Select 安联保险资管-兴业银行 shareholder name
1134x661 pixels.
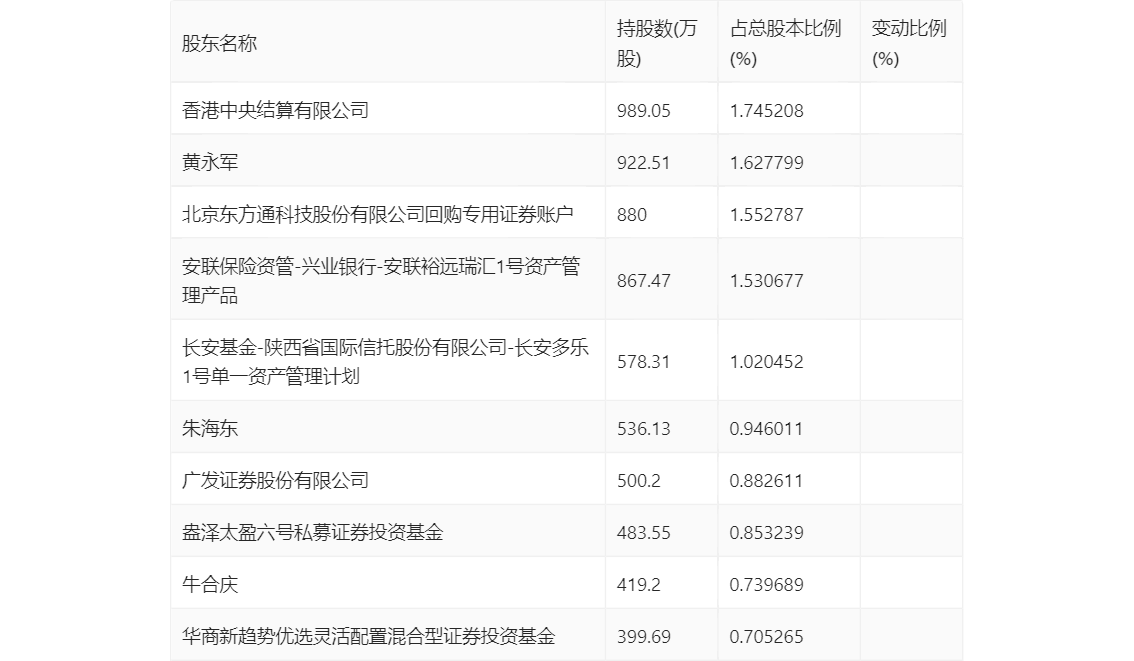pyautogui.click(x=381, y=281)
